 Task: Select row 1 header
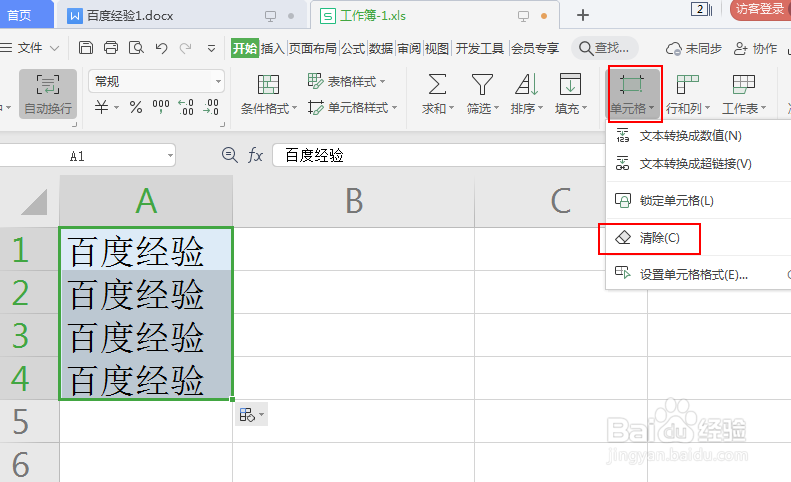pos(29,249)
